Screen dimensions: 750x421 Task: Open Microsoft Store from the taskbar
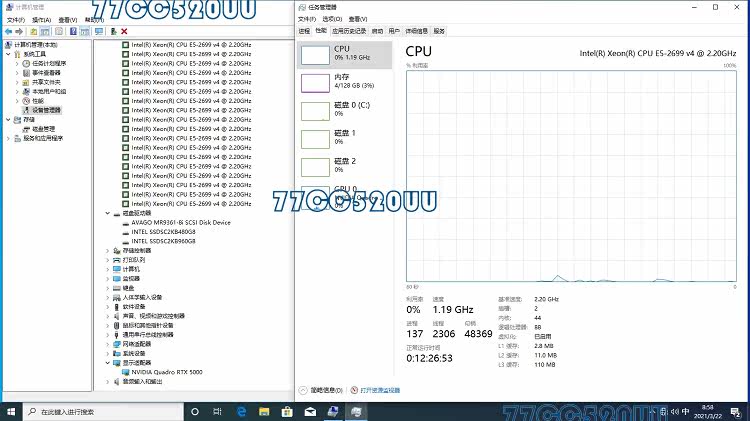pos(287,411)
